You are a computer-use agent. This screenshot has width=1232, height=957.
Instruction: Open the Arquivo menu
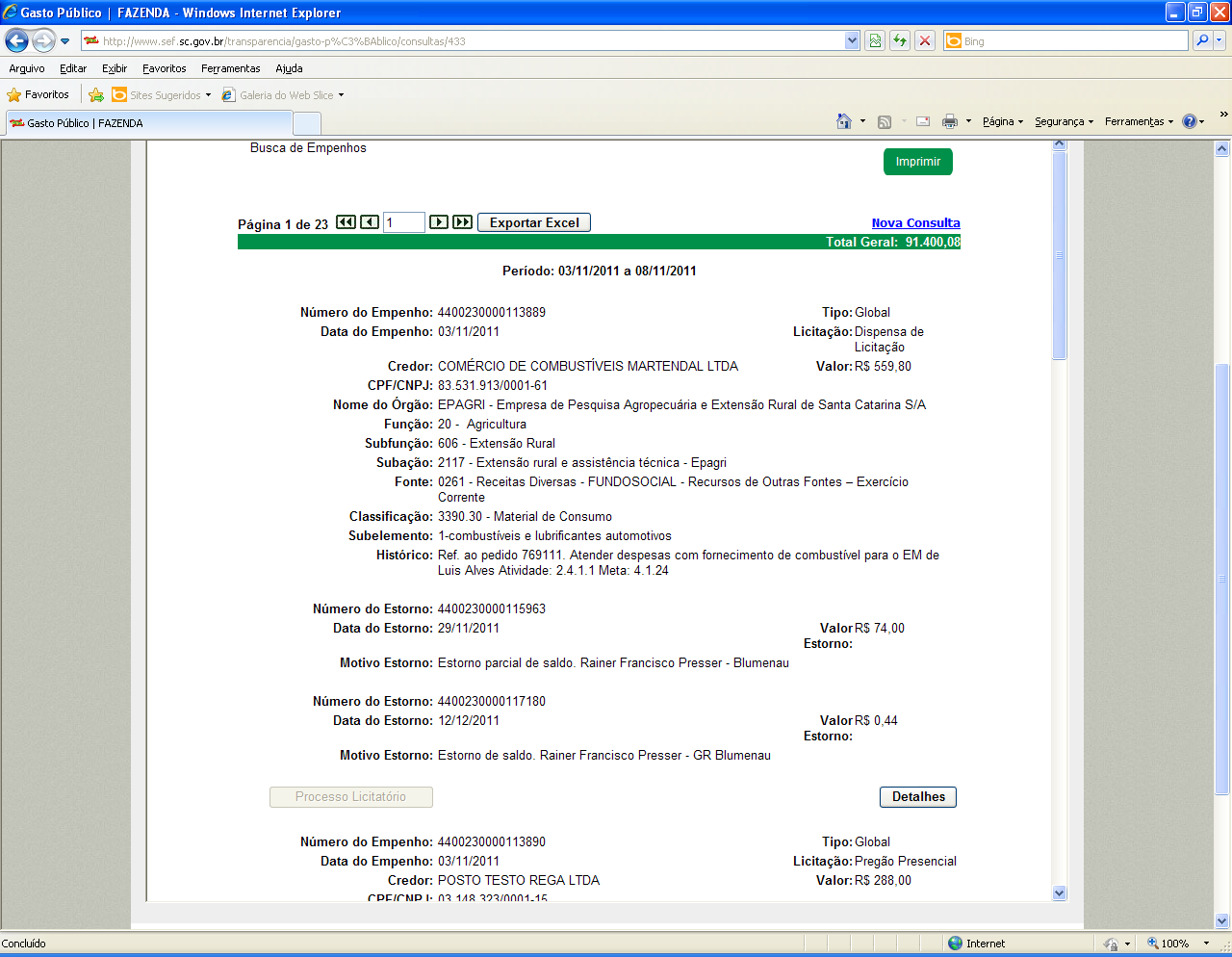pyautogui.click(x=27, y=68)
